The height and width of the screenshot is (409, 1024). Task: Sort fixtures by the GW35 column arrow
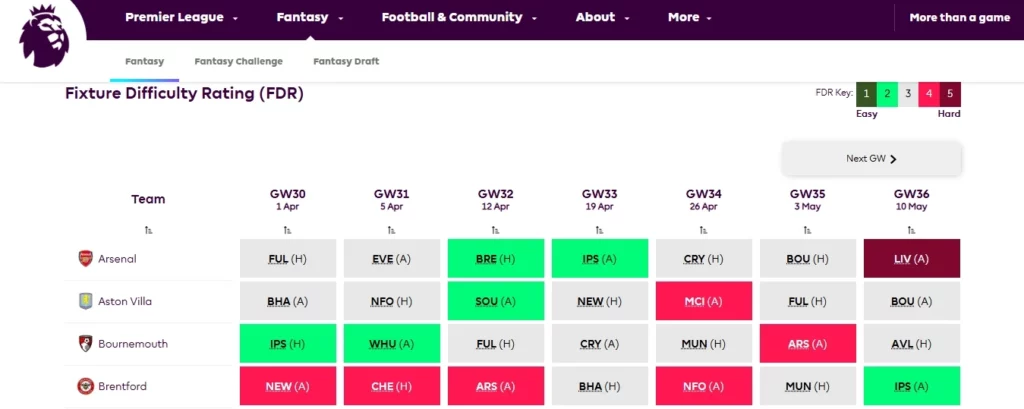click(807, 230)
